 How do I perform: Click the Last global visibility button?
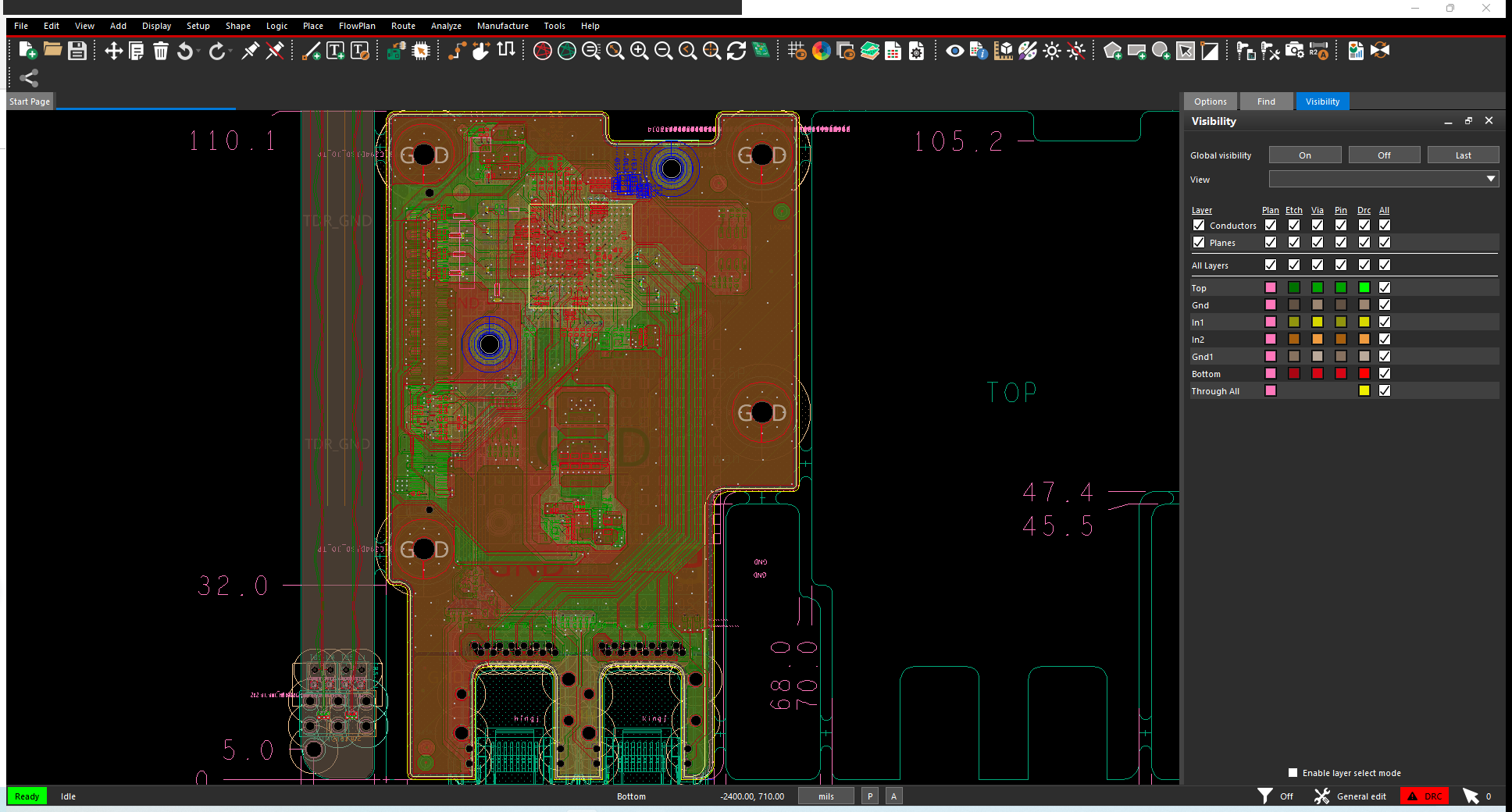[1463, 155]
